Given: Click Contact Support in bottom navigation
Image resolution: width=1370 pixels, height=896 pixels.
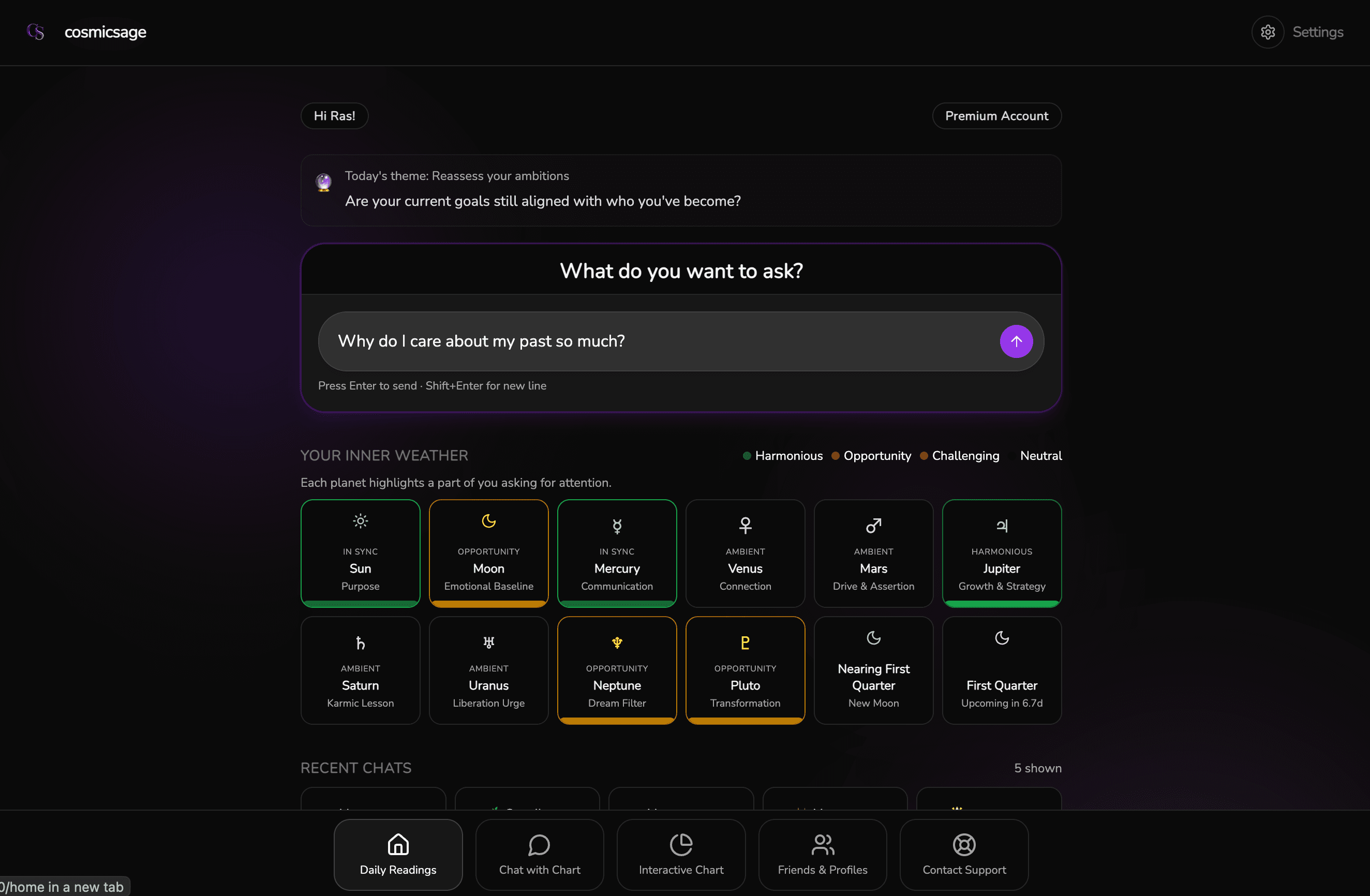Looking at the screenshot, I should tap(964, 855).
